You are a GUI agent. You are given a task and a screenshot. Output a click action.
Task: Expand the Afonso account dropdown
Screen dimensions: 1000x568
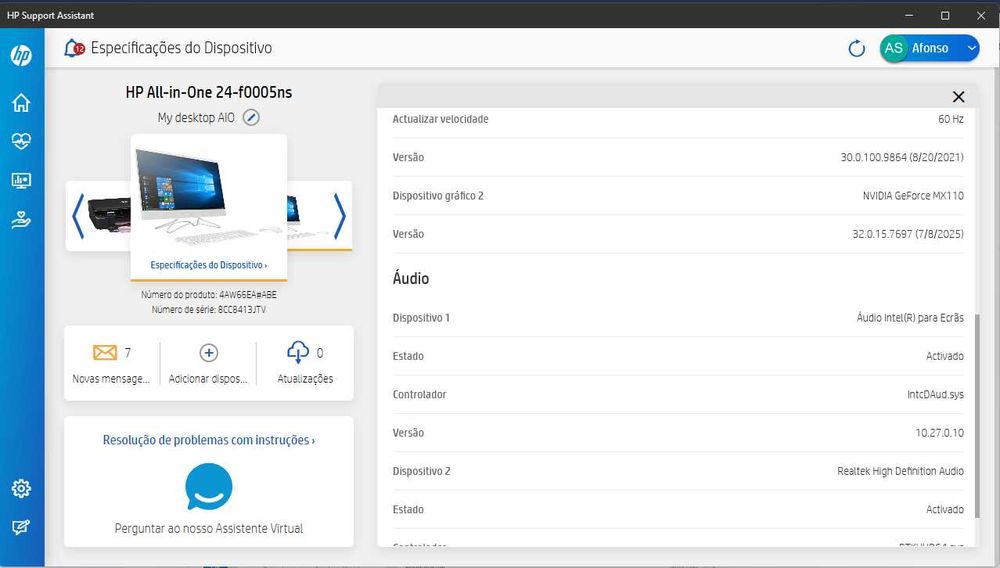click(971, 48)
